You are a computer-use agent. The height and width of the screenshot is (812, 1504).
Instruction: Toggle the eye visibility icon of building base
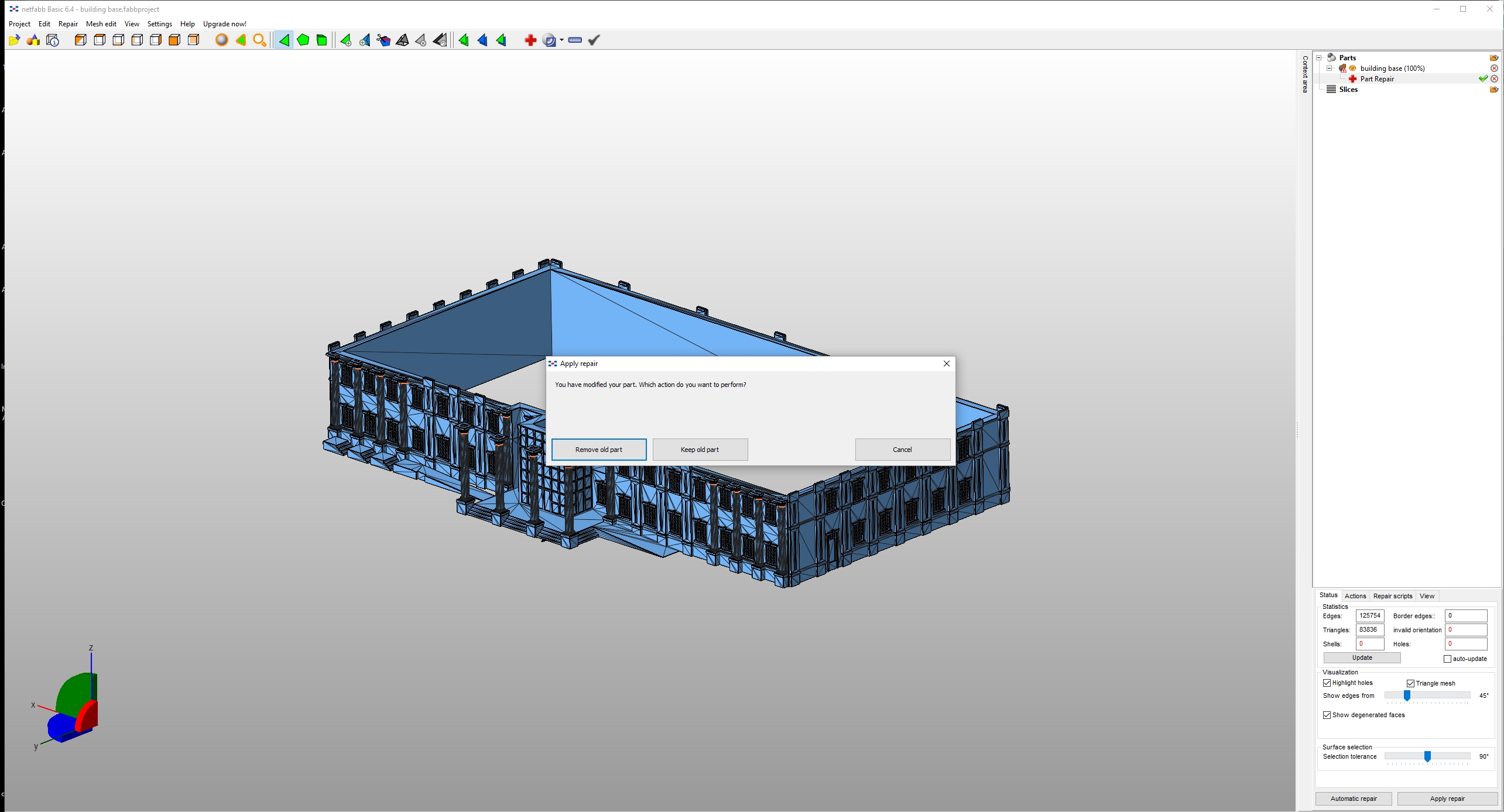pyautogui.click(x=1352, y=68)
